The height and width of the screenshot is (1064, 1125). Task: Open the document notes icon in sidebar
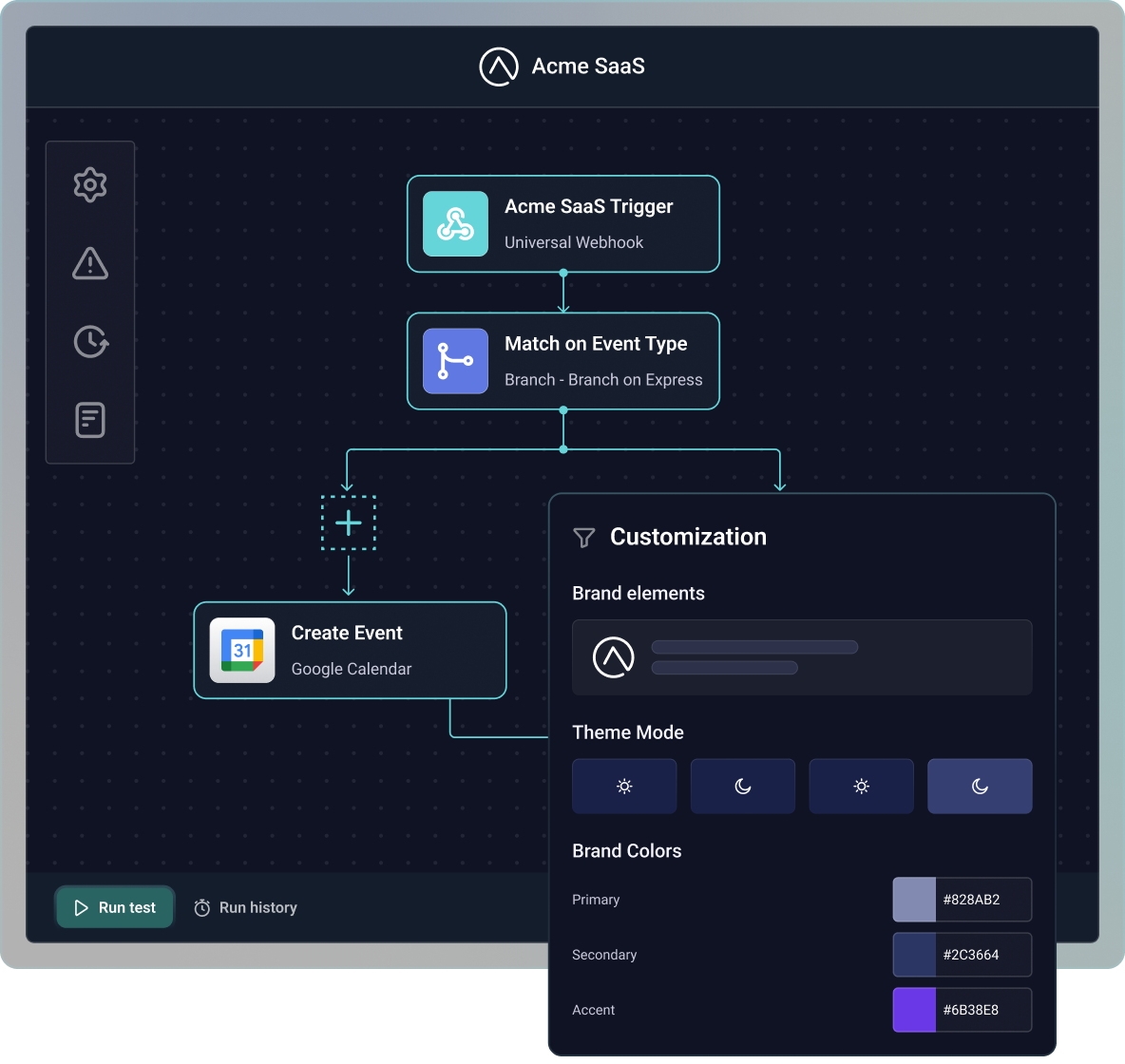click(x=89, y=420)
